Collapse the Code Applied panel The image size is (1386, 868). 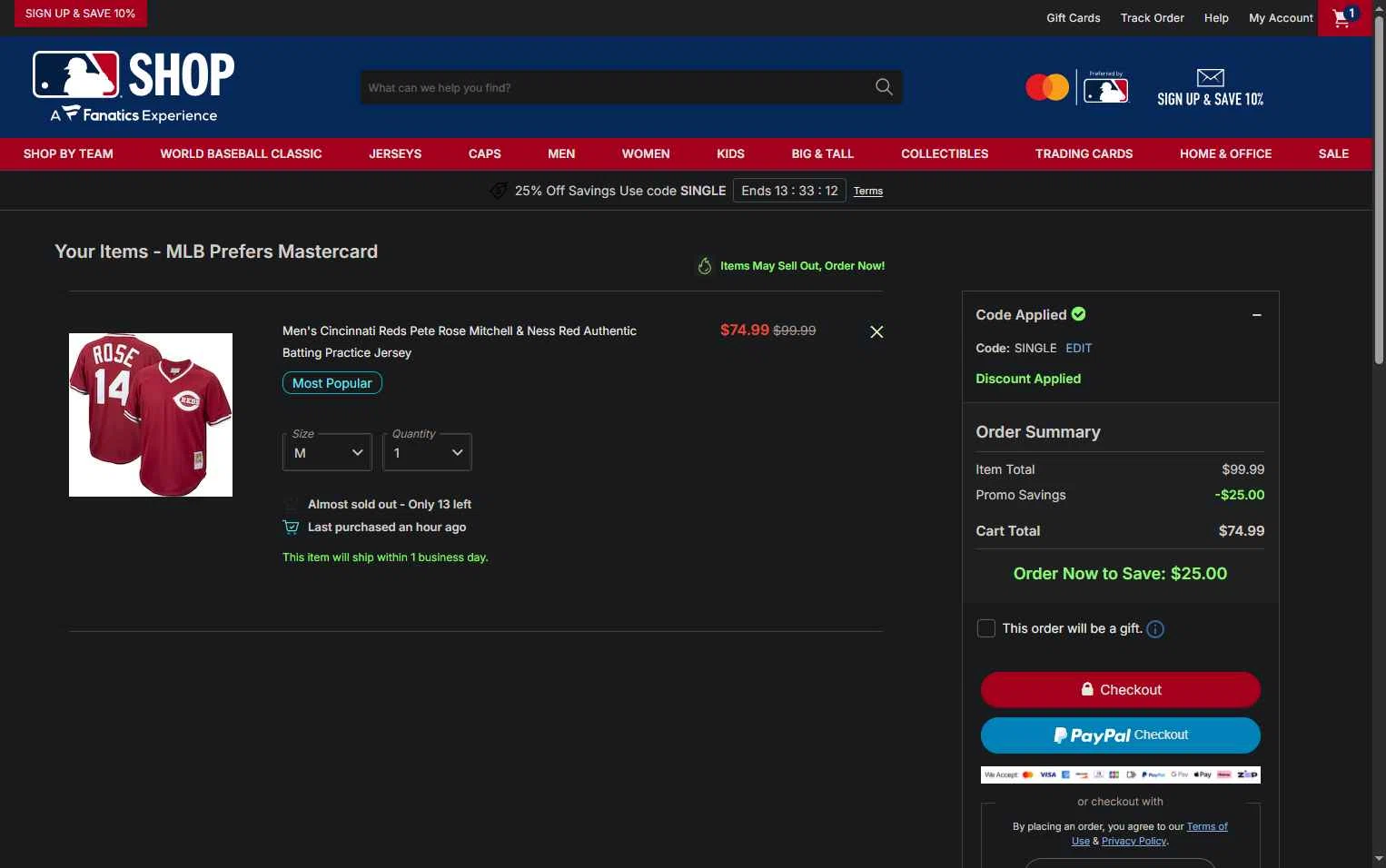pos(1257,315)
